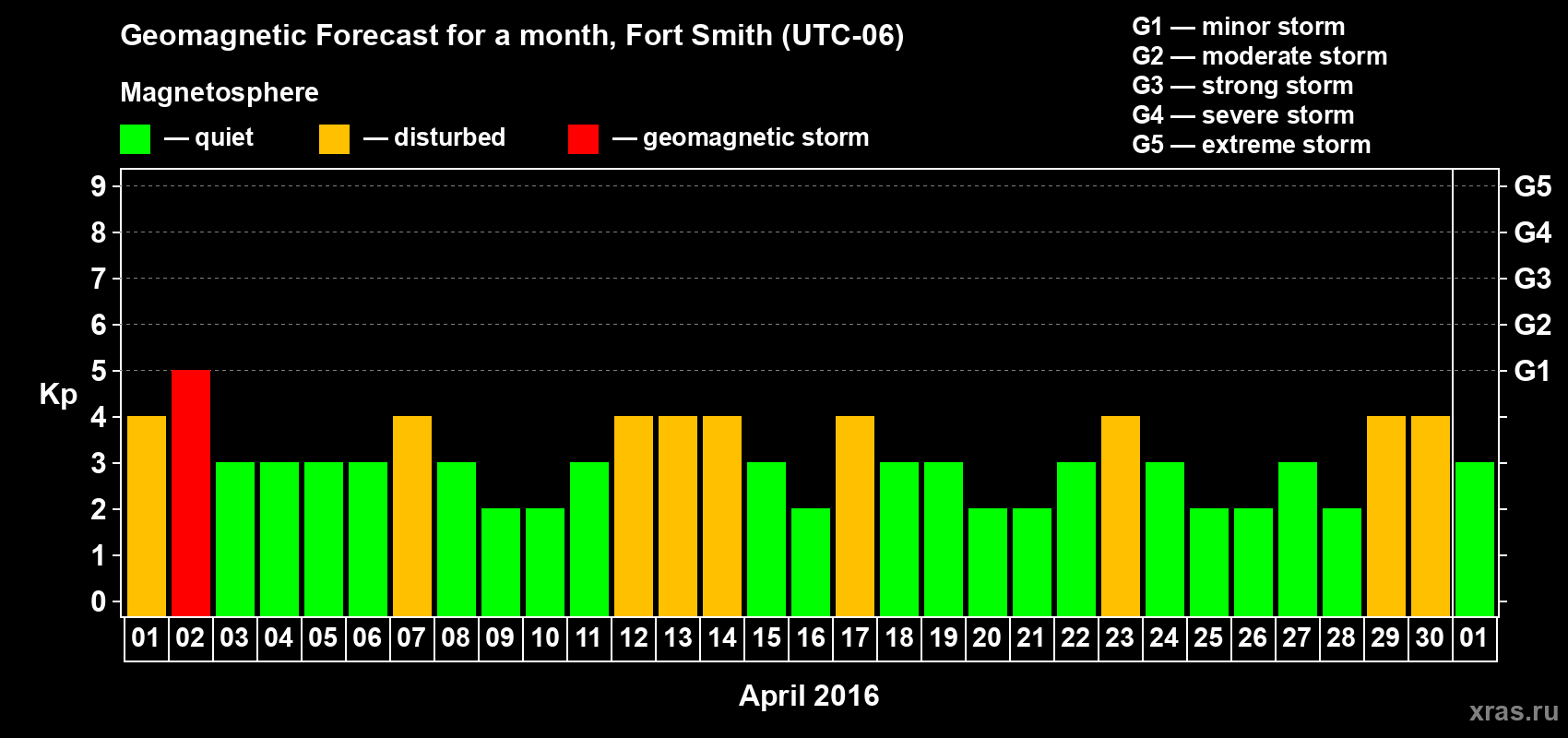The height and width of the screenshot is (738, 1568).
Task: Click the 'G2 — moderate storm' legend line
Action: pos(1260,56)
